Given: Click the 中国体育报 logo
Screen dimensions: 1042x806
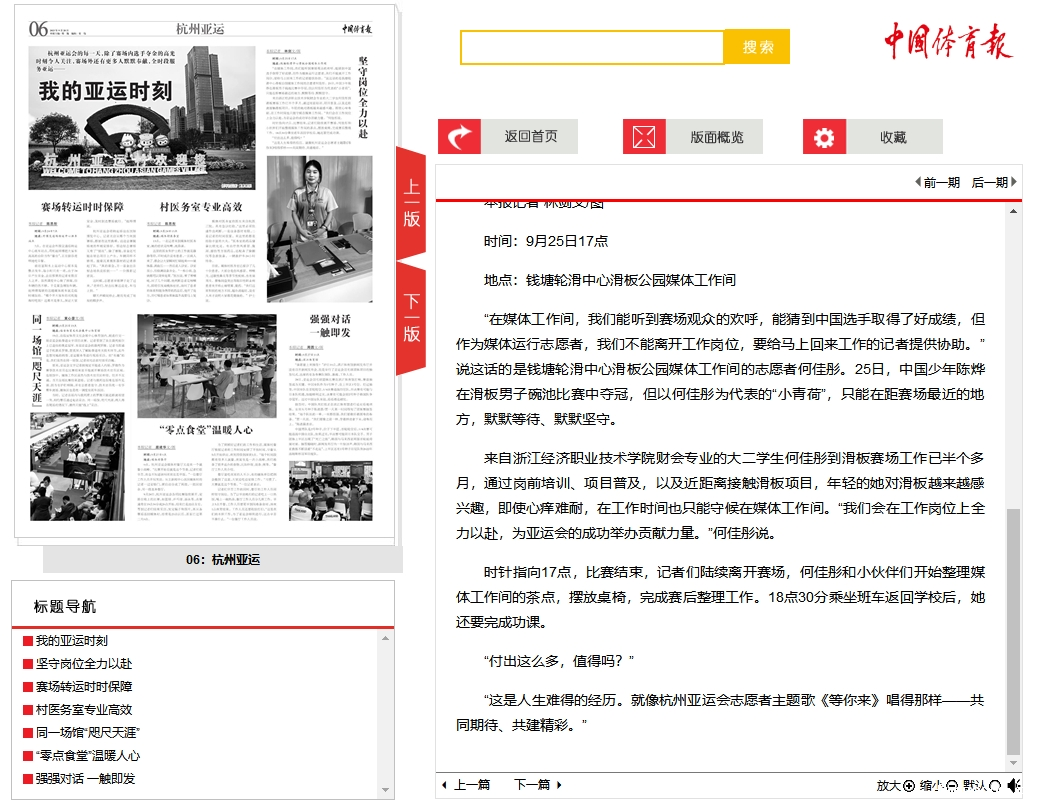Looking at the screenshot, I should (x=947, y=40).
